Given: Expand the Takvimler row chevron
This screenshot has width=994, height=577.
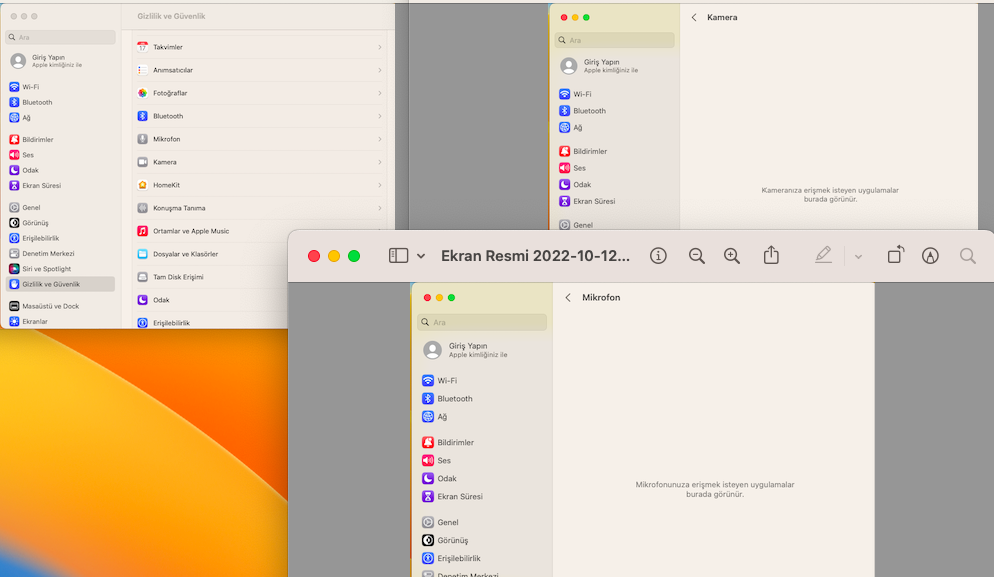Looking at the screenshot, I should [380, 47].
